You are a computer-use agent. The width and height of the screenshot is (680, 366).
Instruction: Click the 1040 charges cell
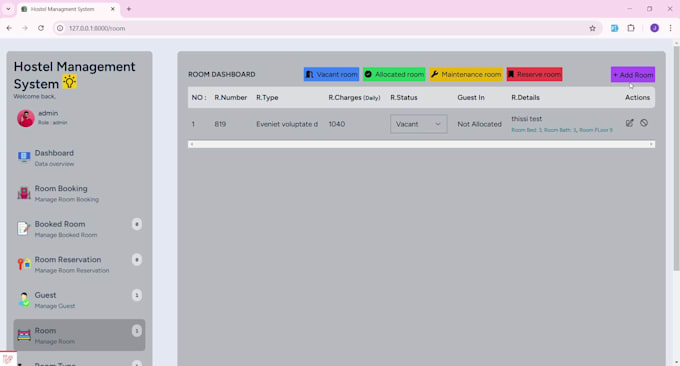pyautogui.click(x=337, y=124)
